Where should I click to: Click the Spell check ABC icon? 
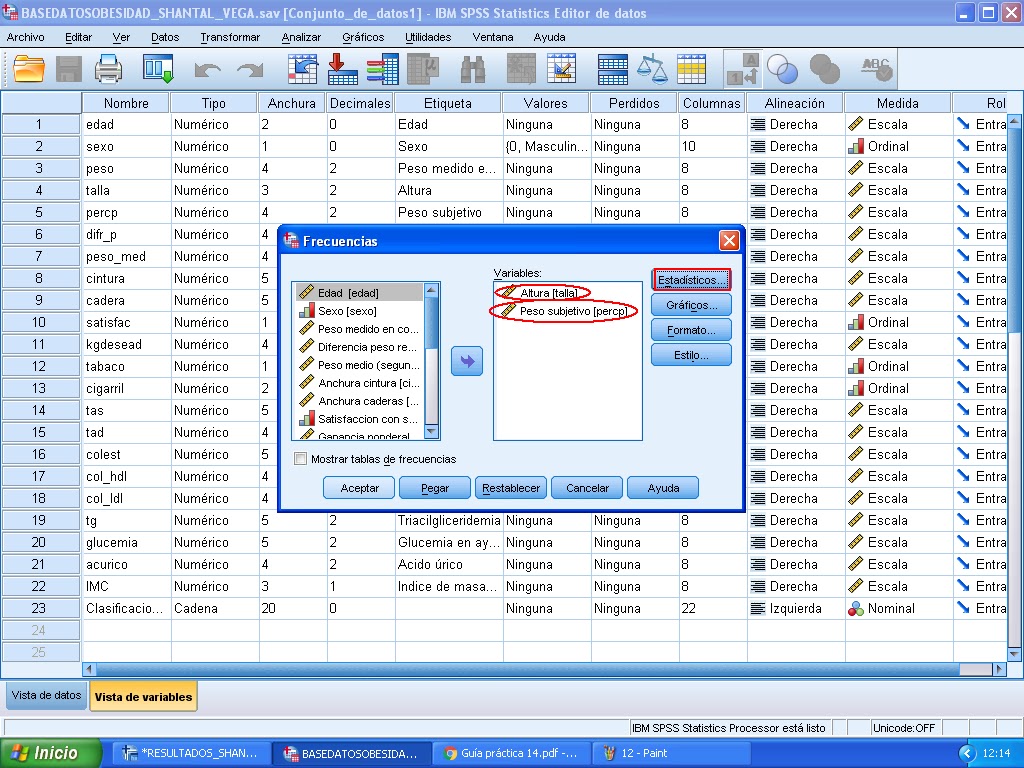pos(876,69)
